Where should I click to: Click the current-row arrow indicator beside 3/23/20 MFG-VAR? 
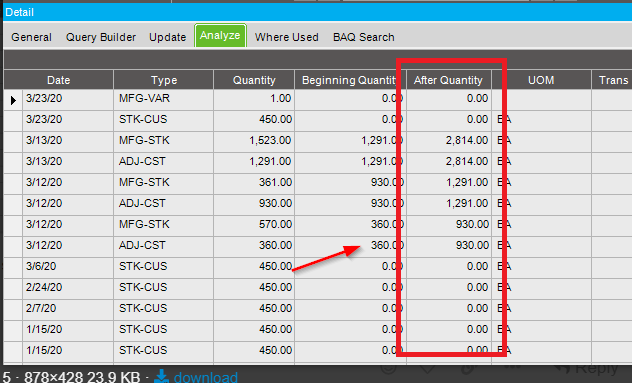[x=13, y=100]
